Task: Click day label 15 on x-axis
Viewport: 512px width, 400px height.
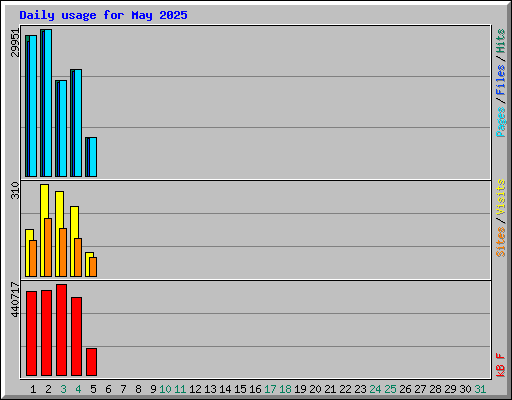Action: 240,389
